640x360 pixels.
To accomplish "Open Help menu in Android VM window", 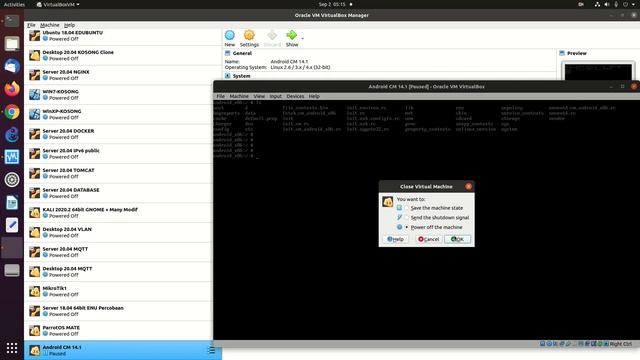I will tap(314, 96).
